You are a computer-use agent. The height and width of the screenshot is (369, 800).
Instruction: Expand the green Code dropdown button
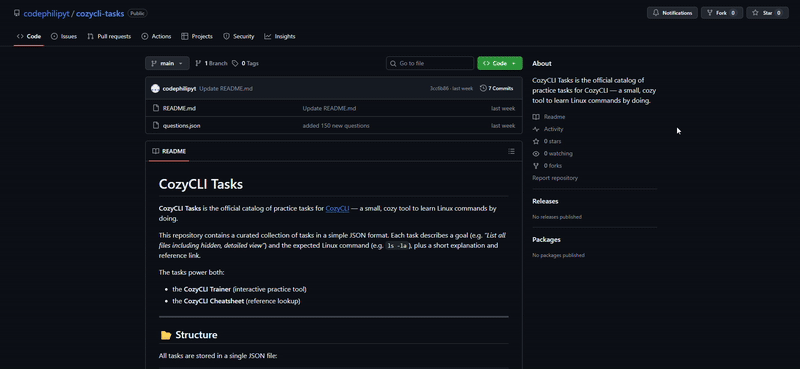click(499, 63)
